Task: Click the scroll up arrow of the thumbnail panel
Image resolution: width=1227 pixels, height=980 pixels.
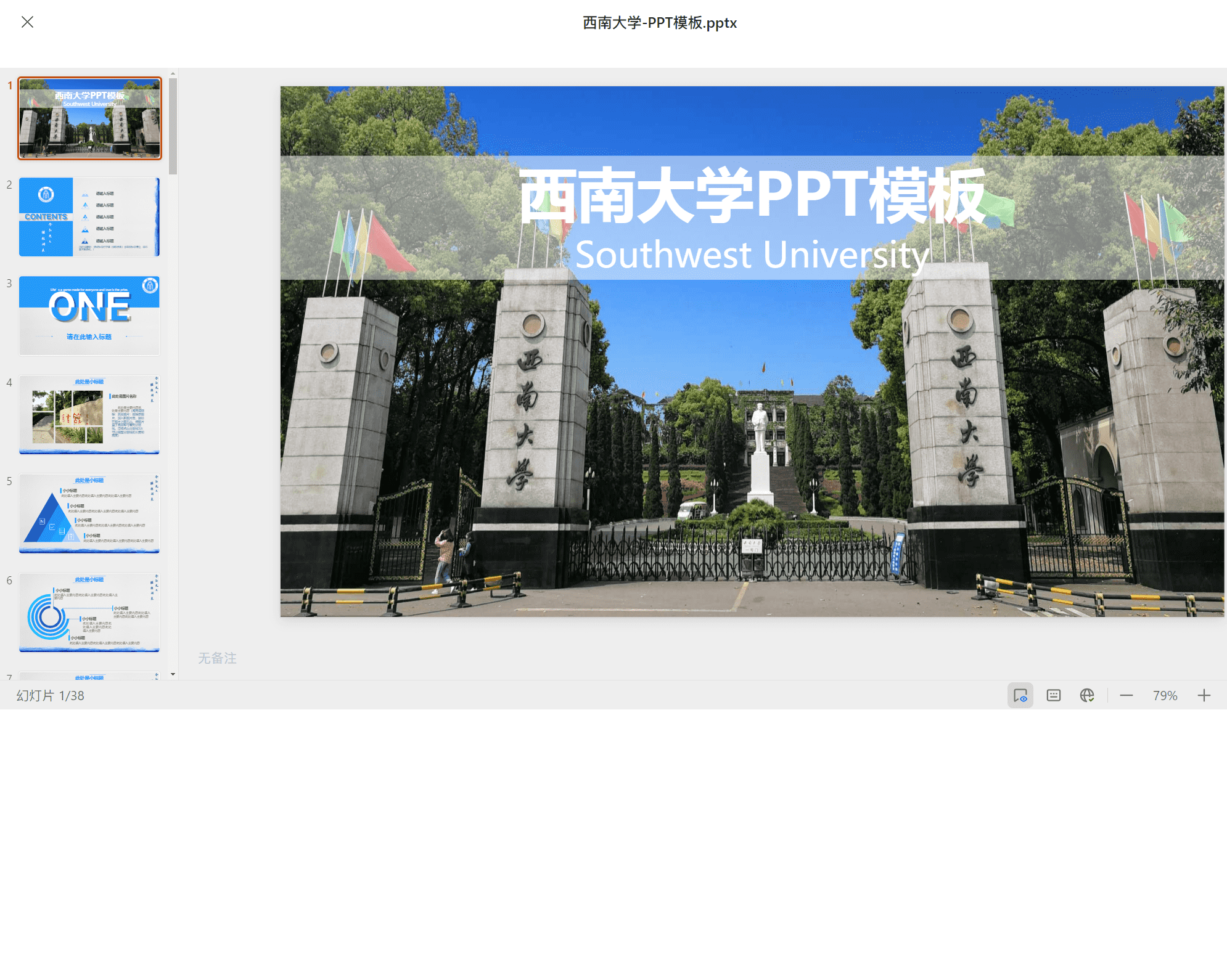Action: [173, 73]
